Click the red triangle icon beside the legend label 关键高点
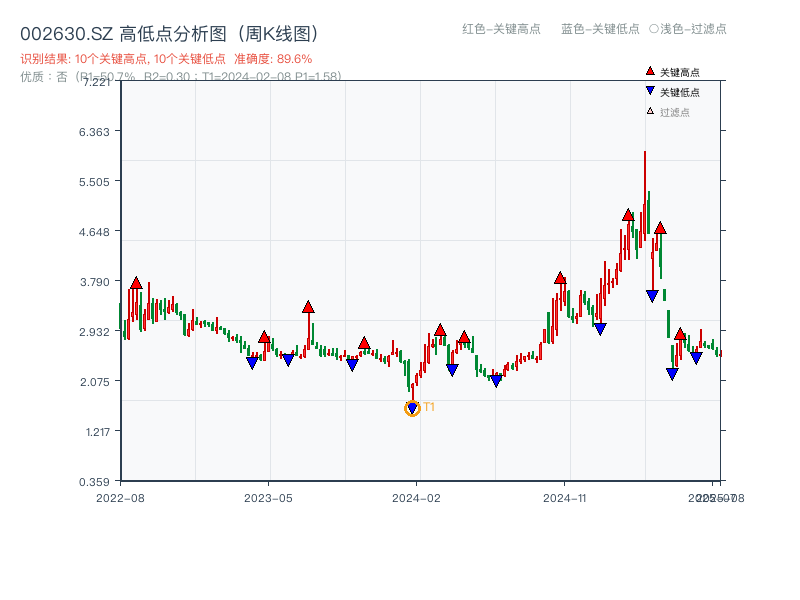 (650, 71)
